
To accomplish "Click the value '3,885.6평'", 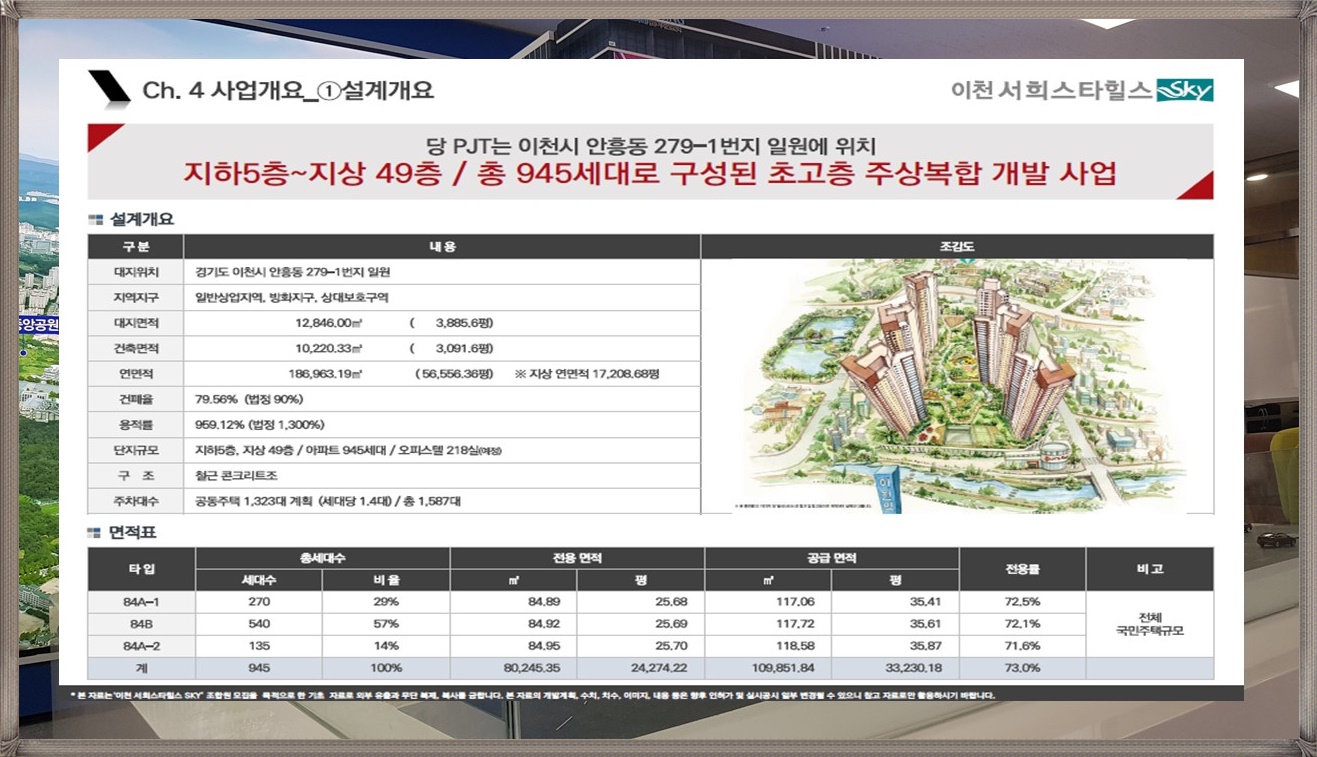I will 465,323.
